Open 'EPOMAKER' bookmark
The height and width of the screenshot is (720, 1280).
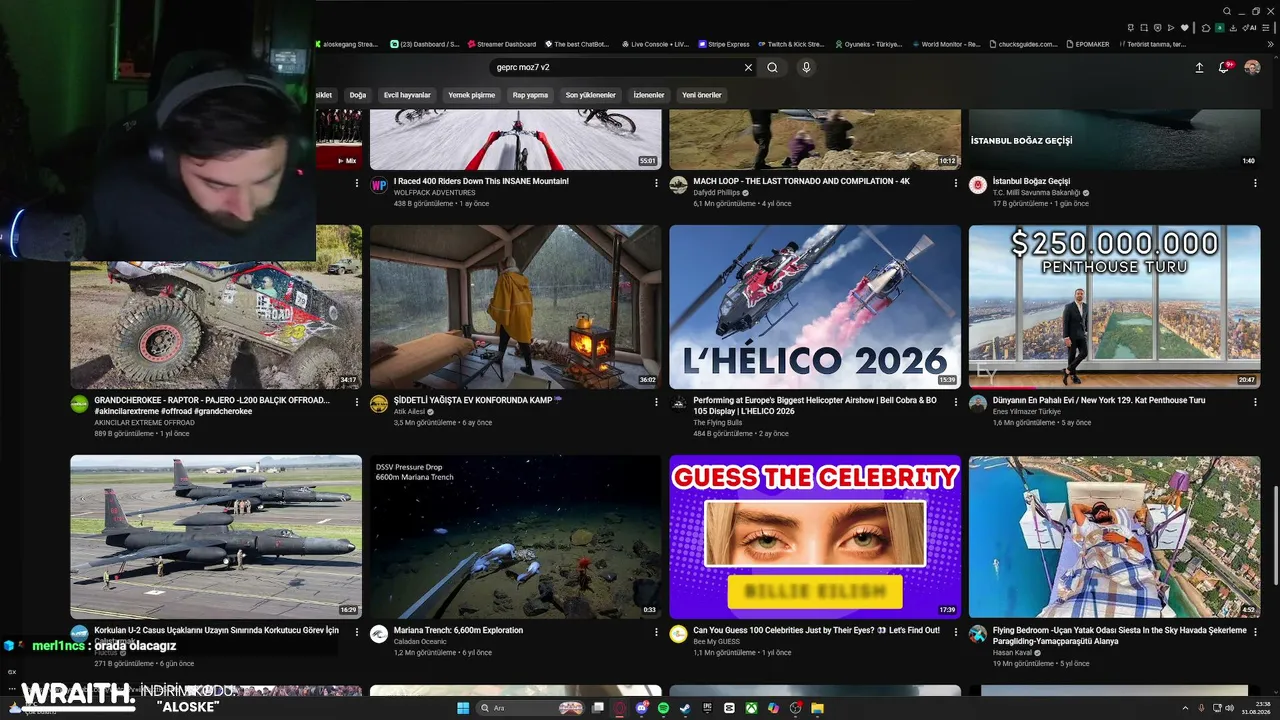click(1087, 44)
